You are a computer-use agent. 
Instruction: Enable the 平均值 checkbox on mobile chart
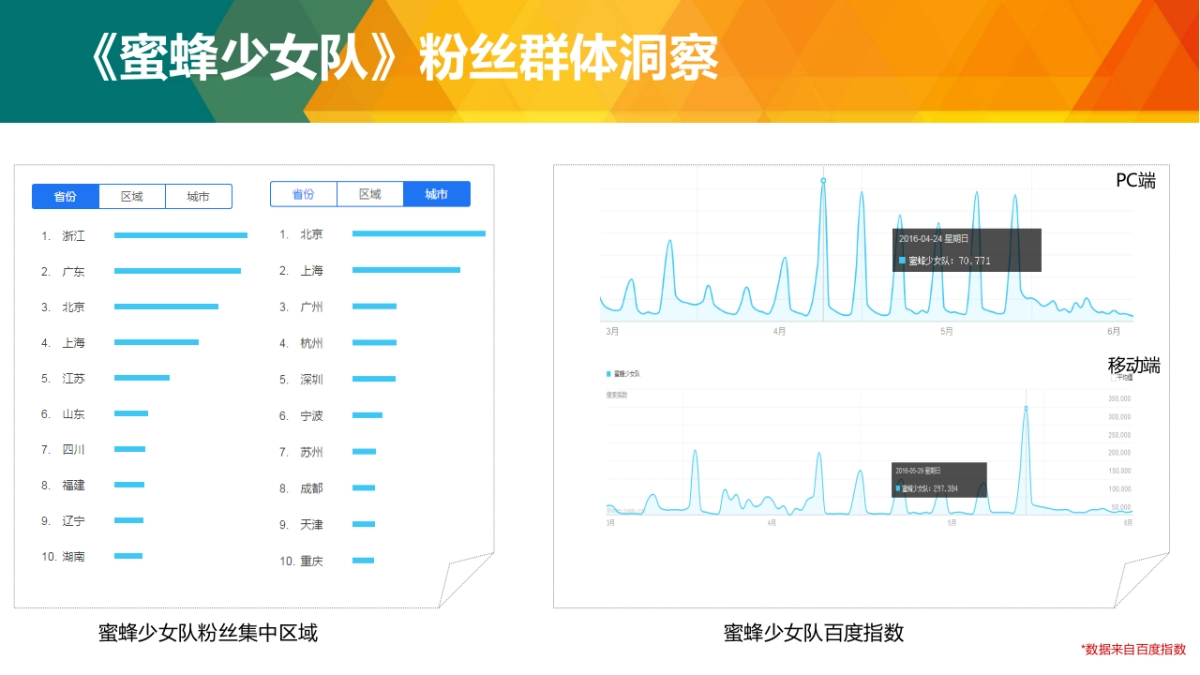[1113, 378]
